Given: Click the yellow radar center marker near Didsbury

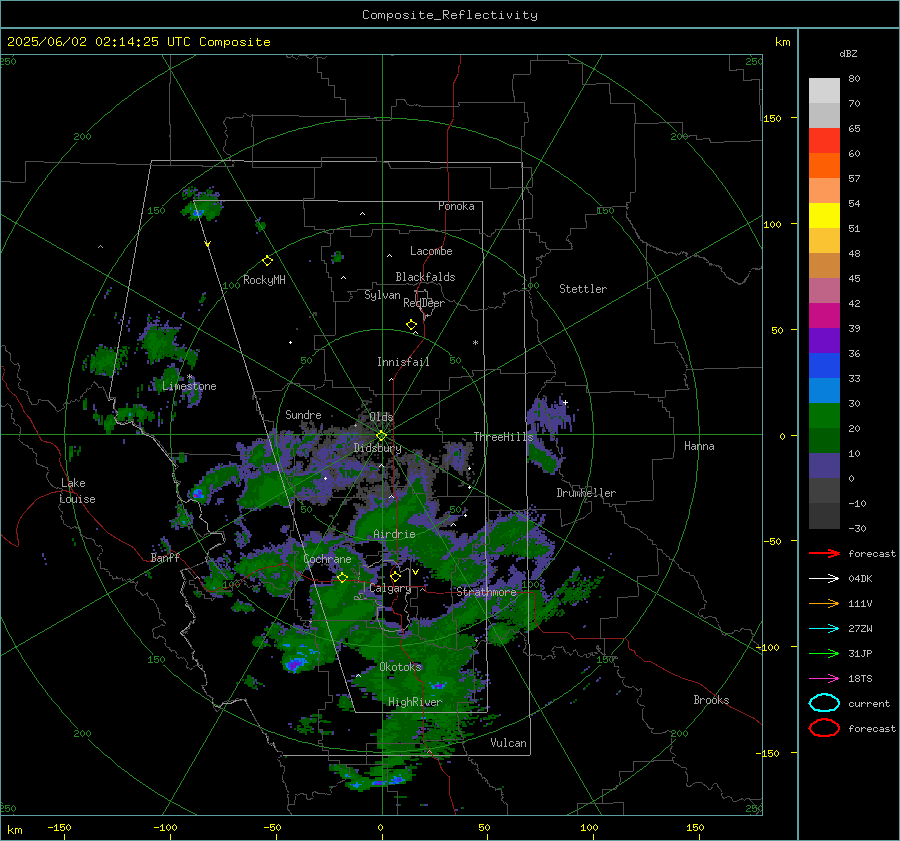Looking at the screenshot, I should click(x=381, y=436).
